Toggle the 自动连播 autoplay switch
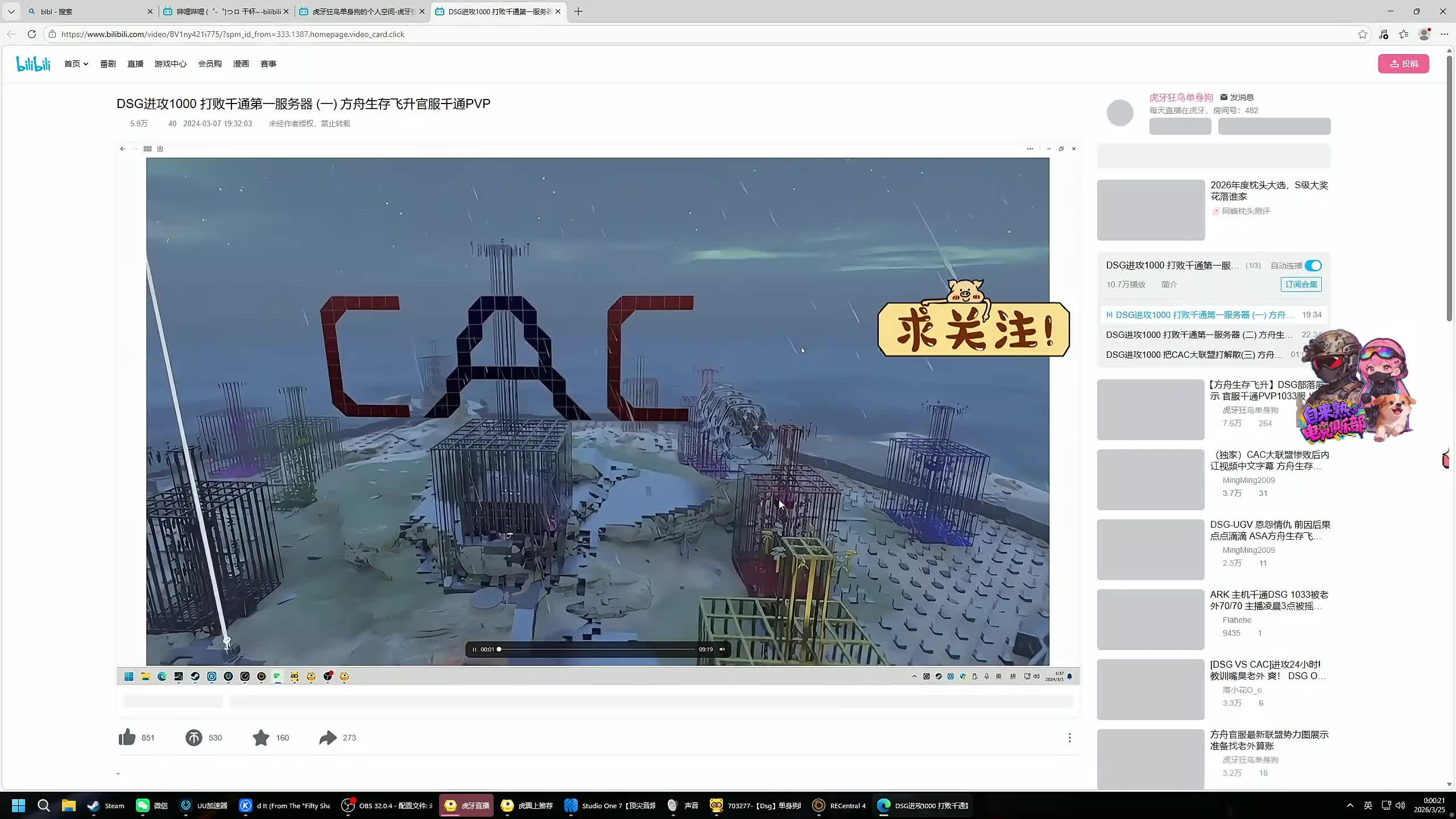 coord(1313,266)
